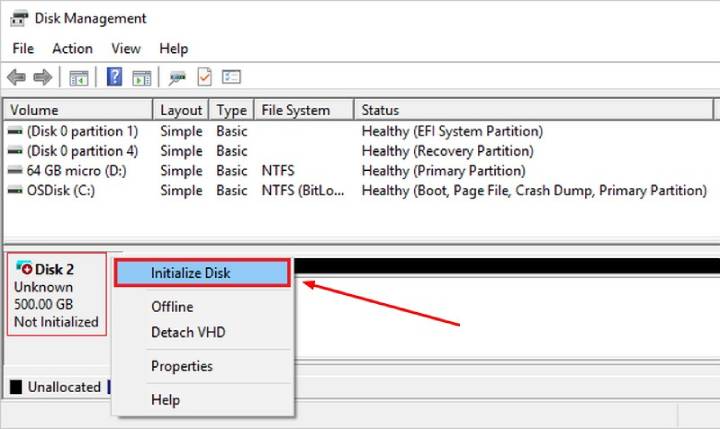Click the blue Help question mark icon
Image resolution: width=720 pixels, height=429 pixels.
pyautogui.click(x=114, y=77)
